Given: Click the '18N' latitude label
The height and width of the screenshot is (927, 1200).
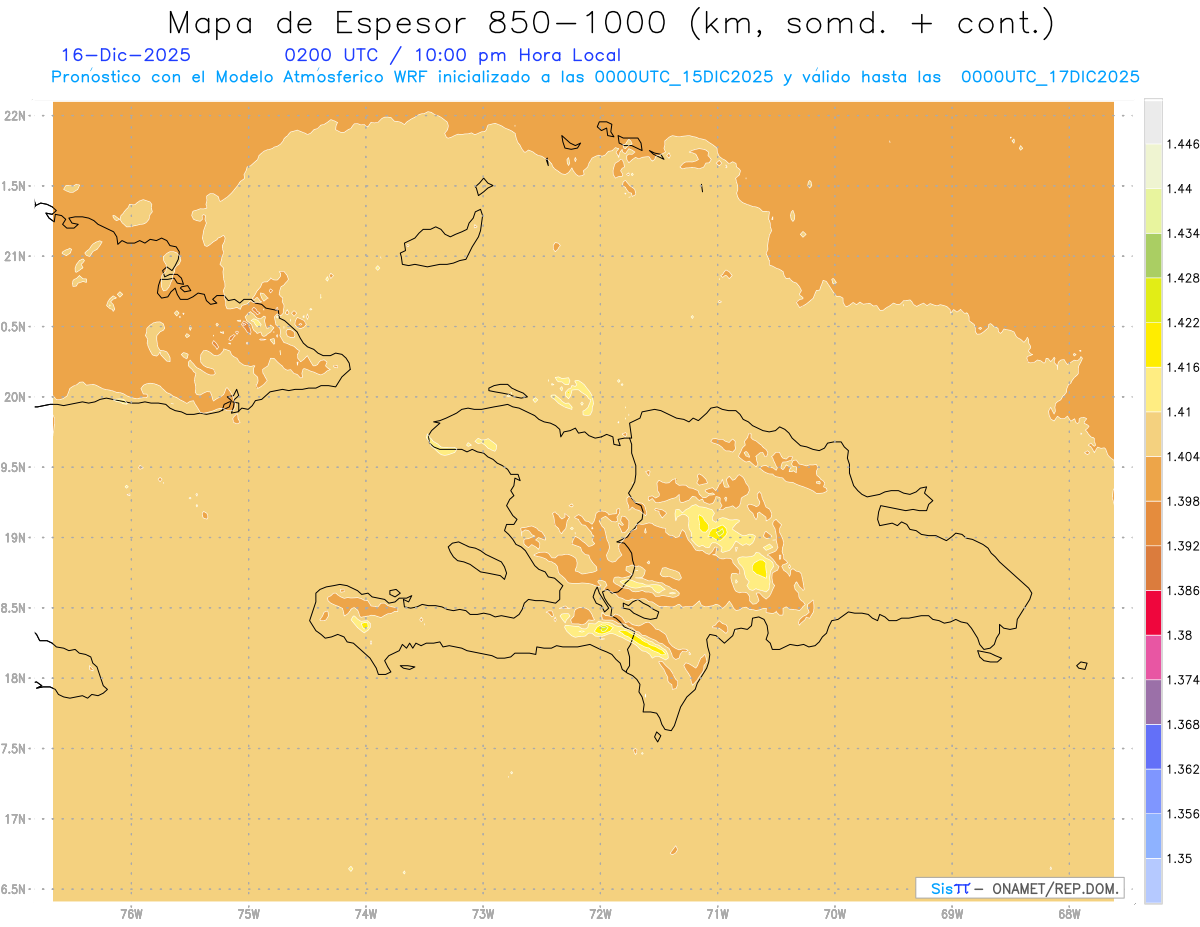Looking at the screenshot, I should pos(16,678).
